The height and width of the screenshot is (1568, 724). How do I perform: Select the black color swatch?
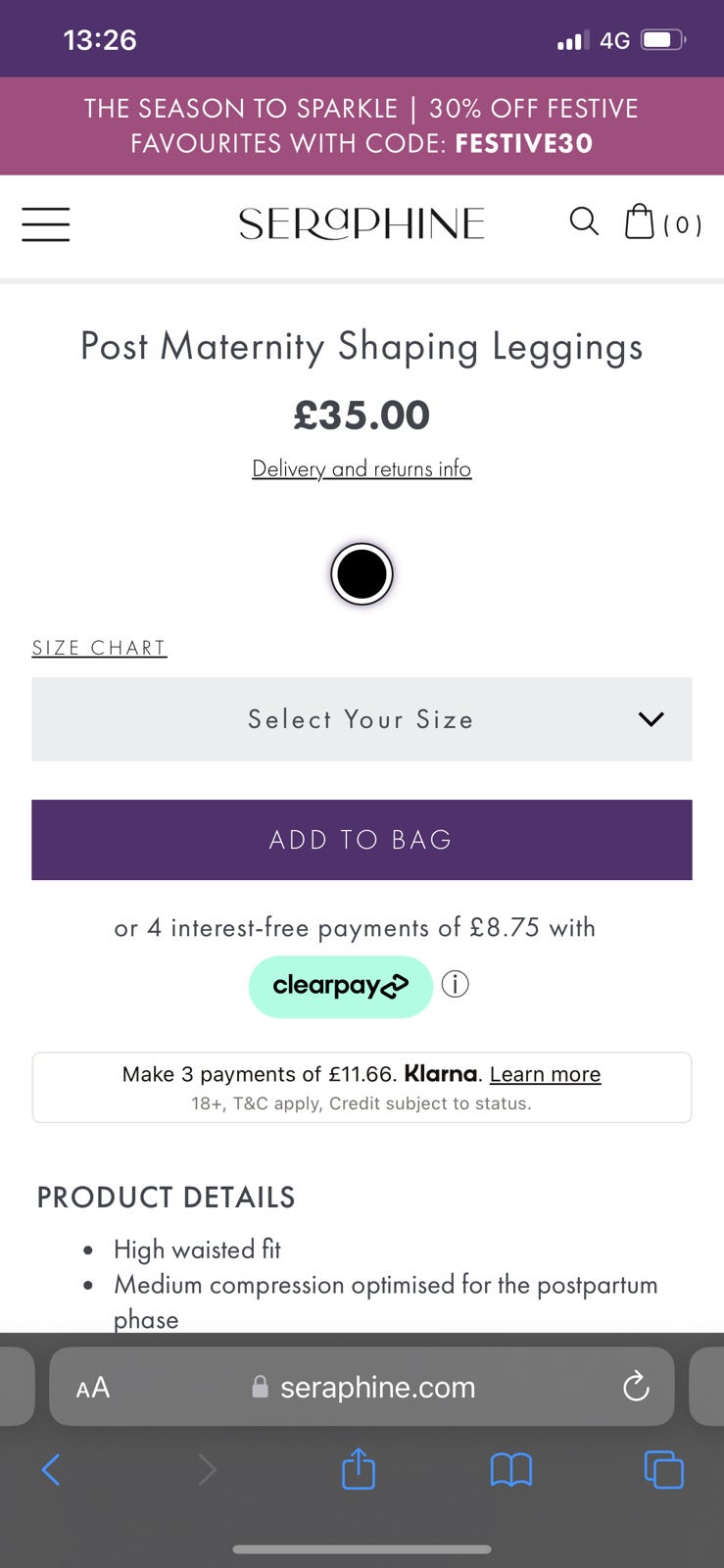(x=362, y=574)
